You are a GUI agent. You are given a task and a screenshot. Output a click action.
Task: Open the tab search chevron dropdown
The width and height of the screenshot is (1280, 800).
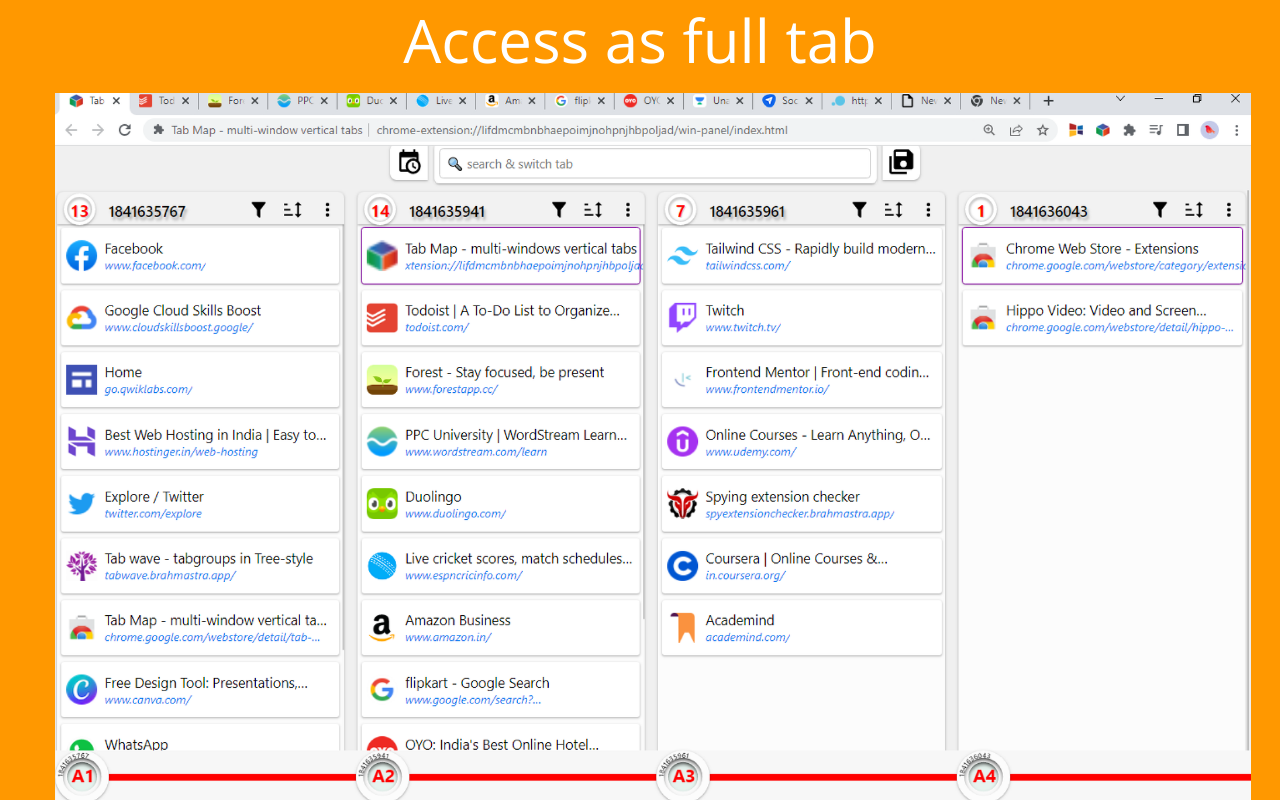click(1120, 99)
